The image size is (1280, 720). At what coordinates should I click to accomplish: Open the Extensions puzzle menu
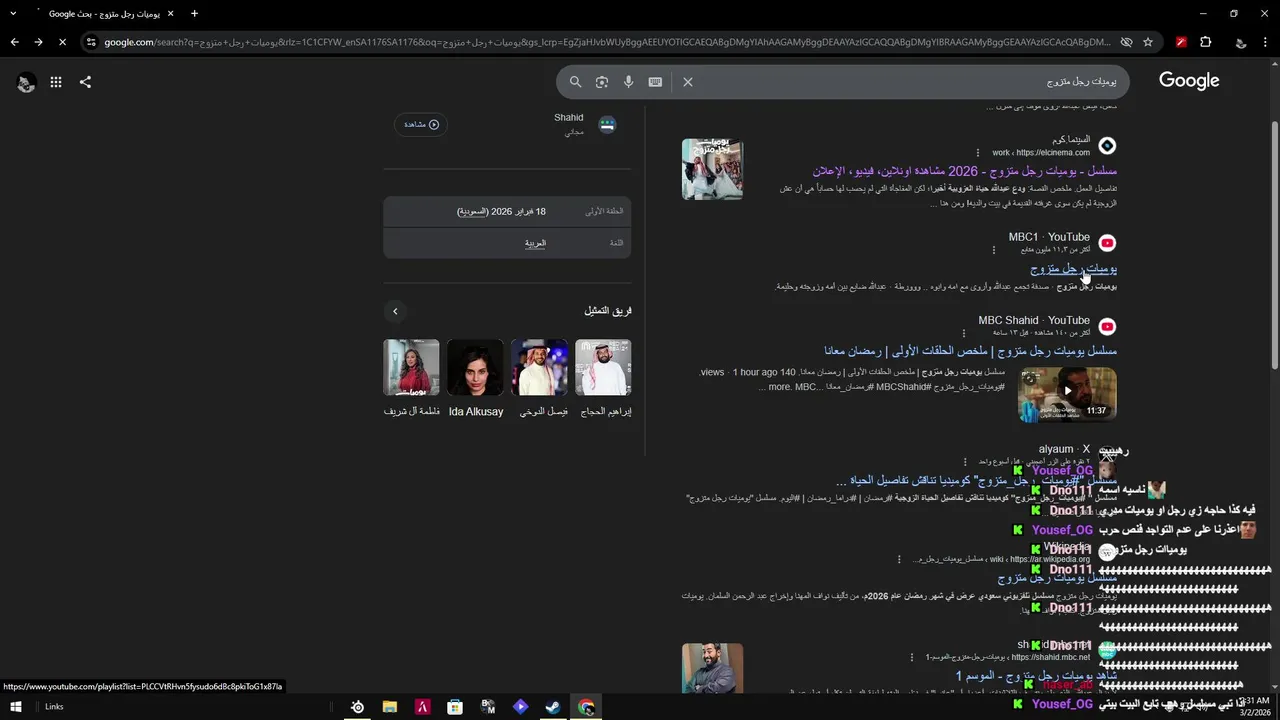coord(1205,42)
